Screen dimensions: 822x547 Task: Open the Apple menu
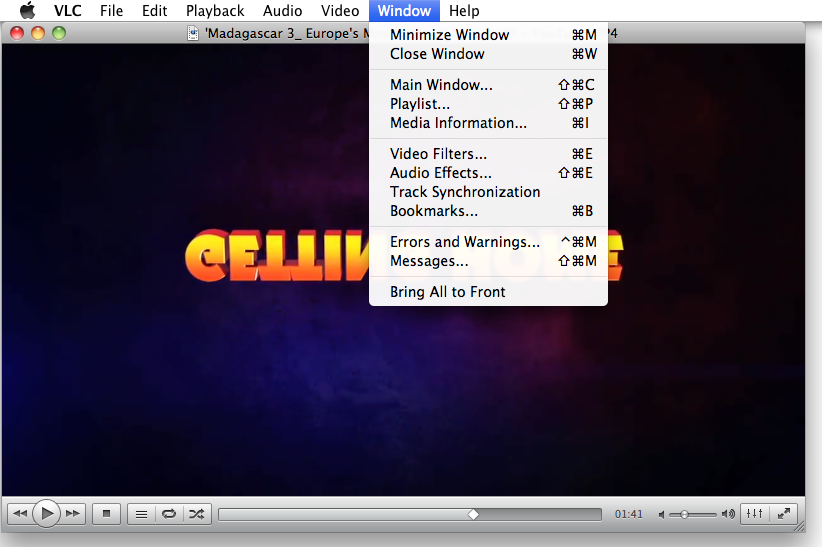pyautogui.click(x=27, y=11)
